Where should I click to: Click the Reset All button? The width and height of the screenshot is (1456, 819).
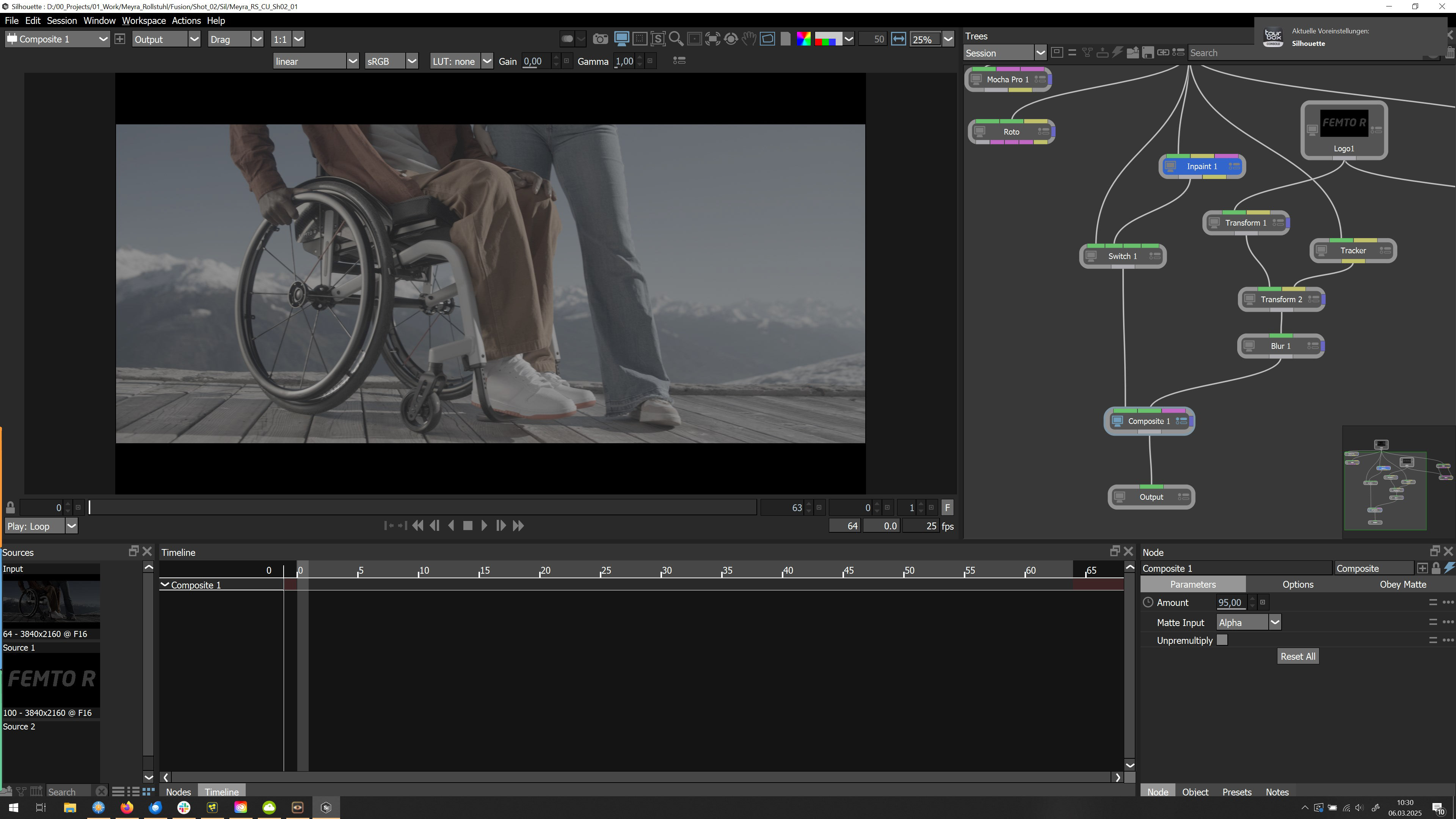[1297, 656]
